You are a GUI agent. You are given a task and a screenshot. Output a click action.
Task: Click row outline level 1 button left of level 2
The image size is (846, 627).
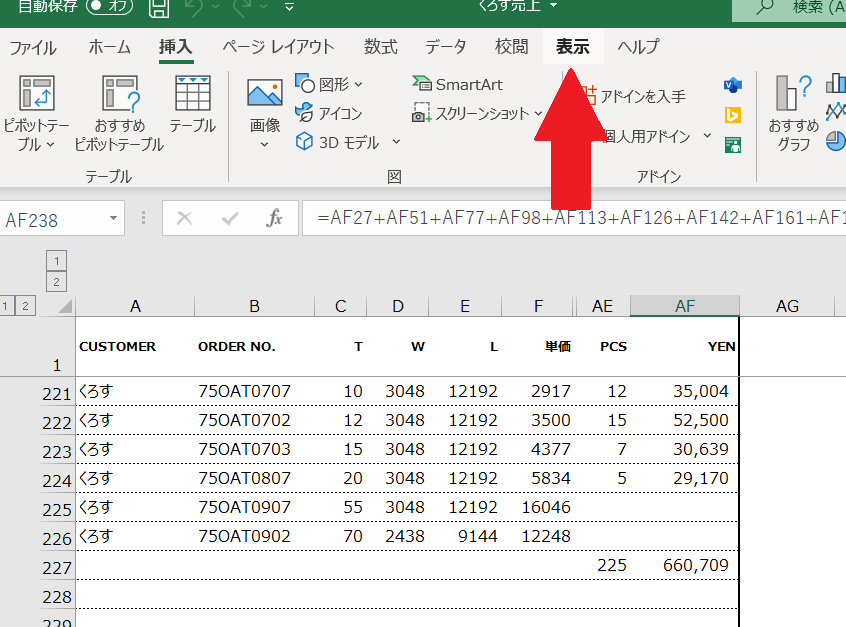tap(5, 306)
